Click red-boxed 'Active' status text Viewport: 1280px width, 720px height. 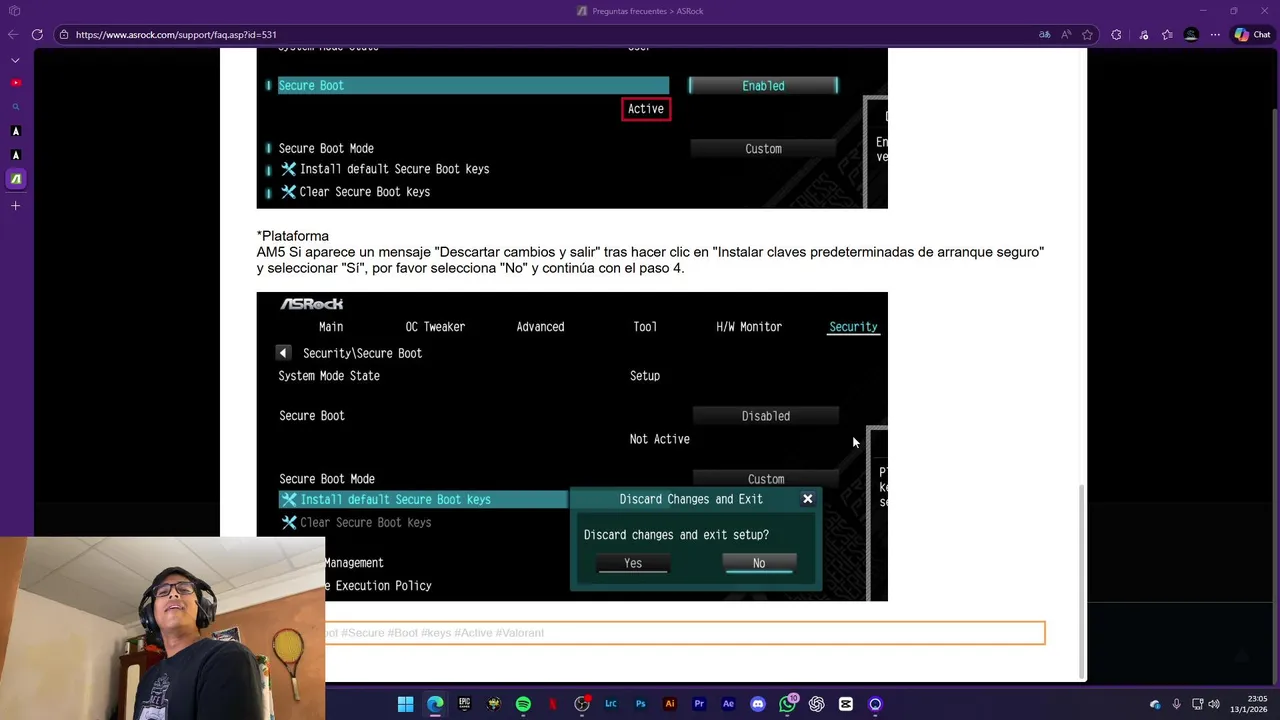pyautogui.click(x=646, y=109)
